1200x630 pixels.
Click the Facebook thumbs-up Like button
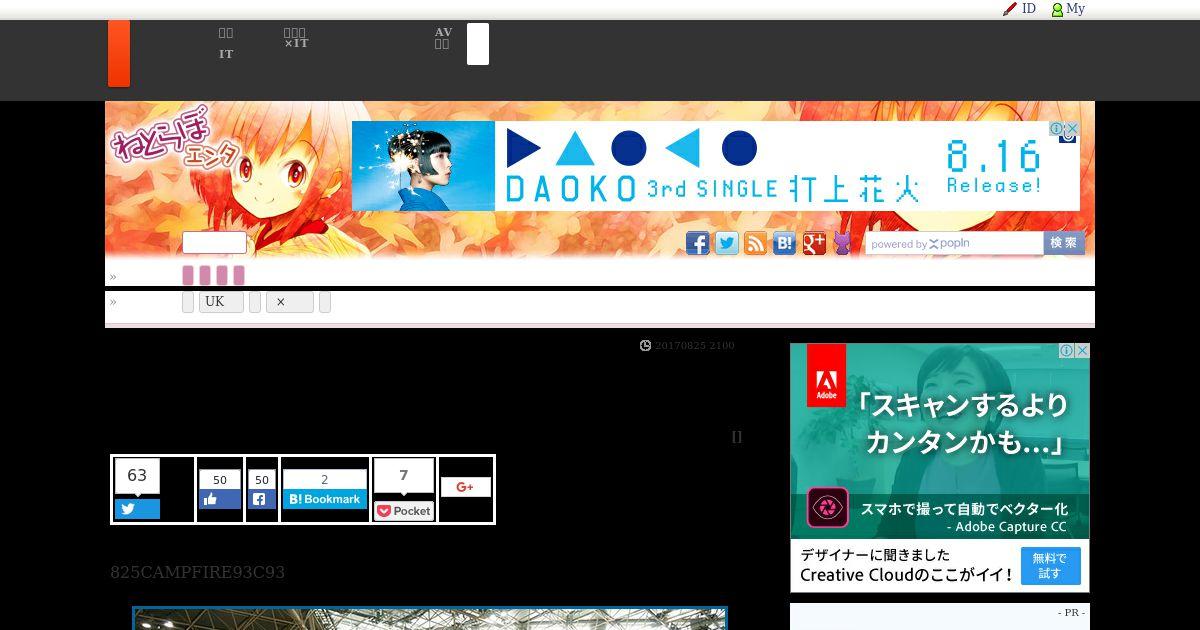(x=220, y=499)
